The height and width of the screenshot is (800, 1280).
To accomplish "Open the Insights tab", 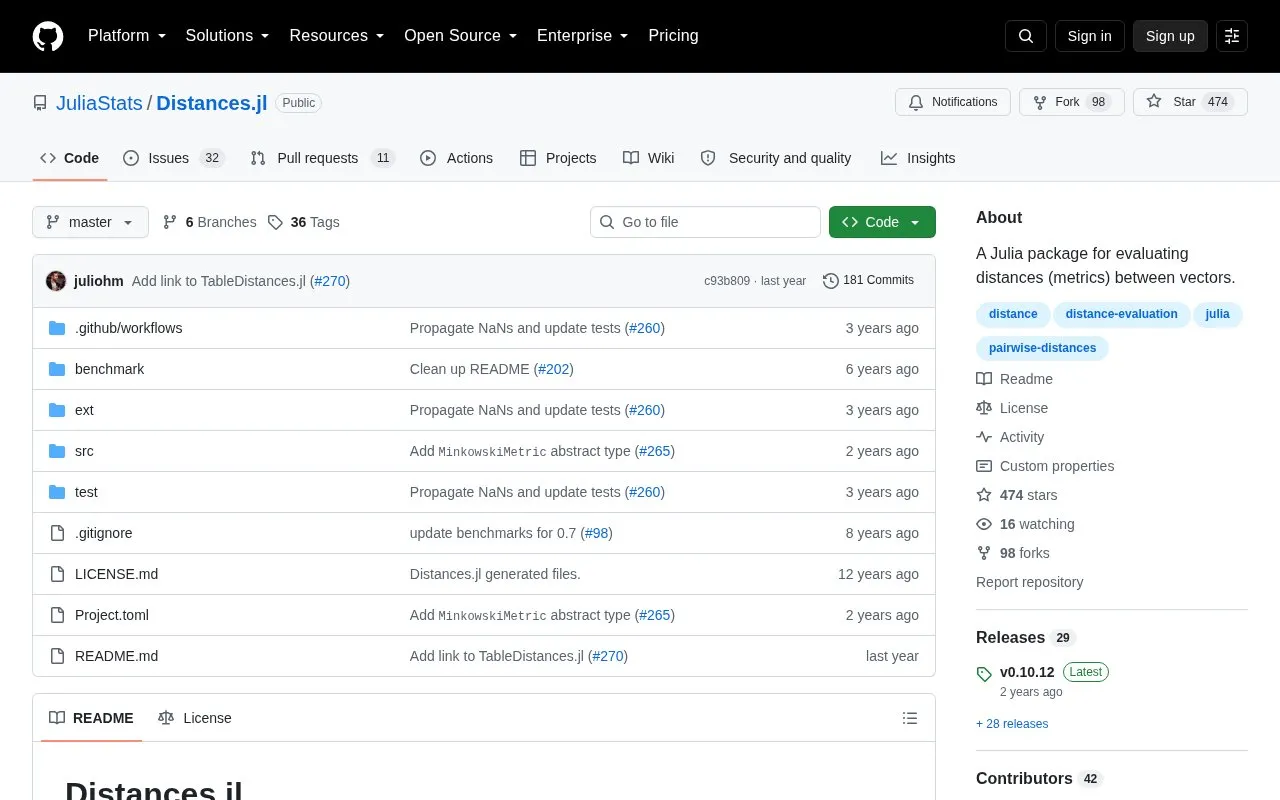I will coord(918,158).
